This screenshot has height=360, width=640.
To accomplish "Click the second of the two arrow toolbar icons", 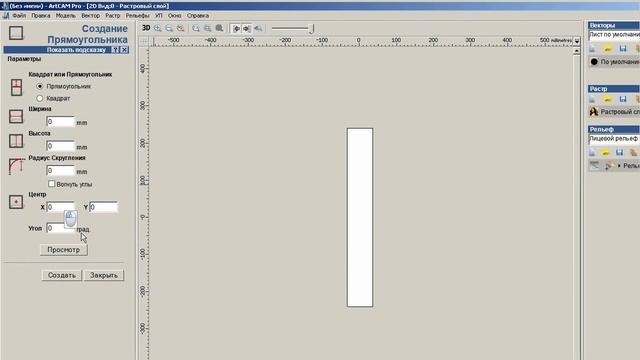I will click(x=247, y=29).
